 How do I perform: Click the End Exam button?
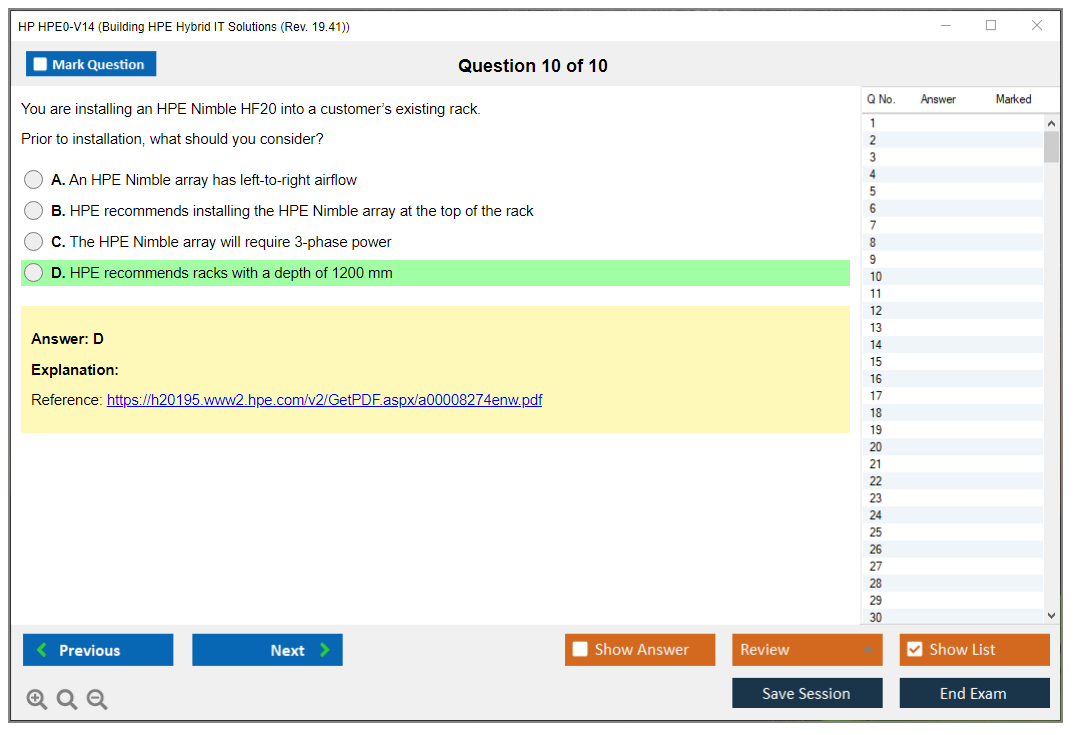pos(974,694)
